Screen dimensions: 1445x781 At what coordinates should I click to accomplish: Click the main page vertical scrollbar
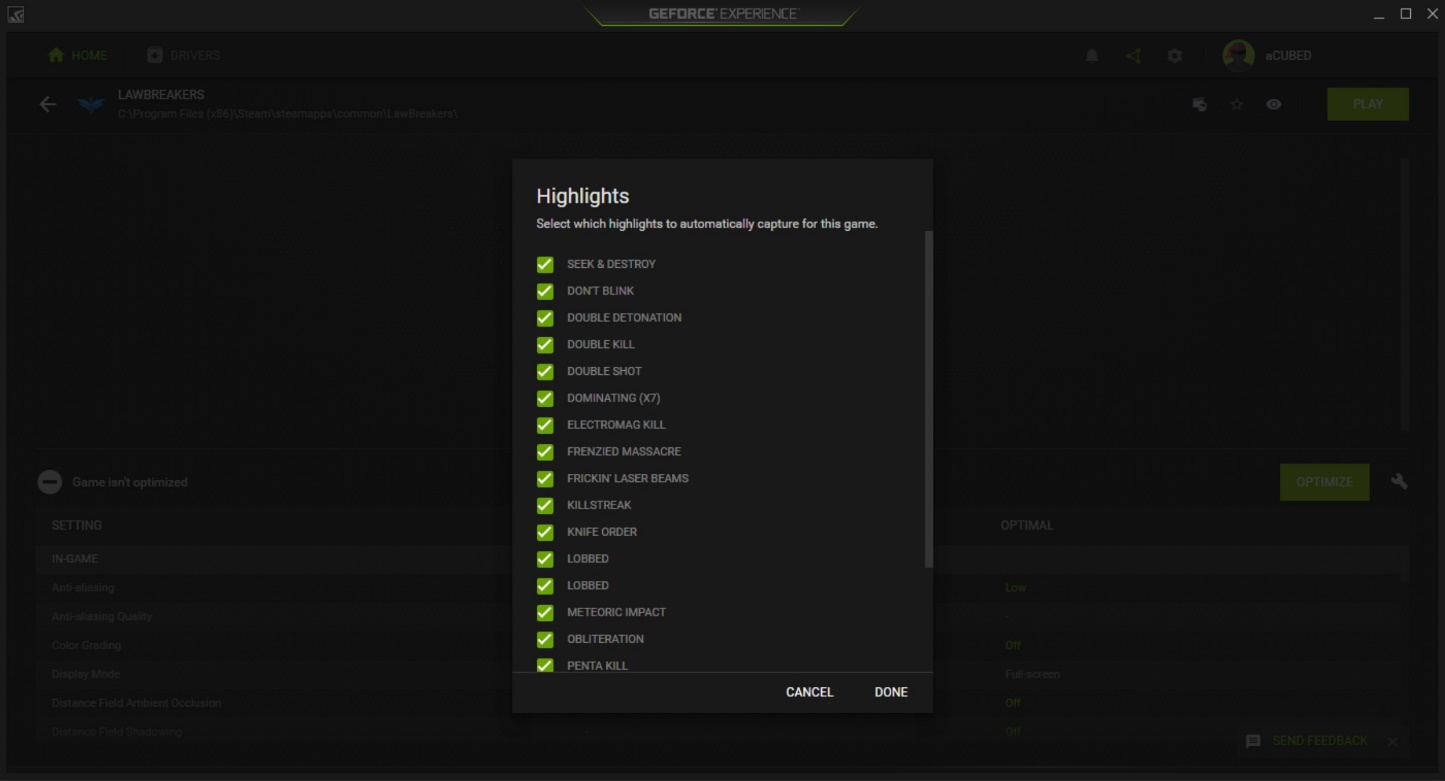click(x=1405, y=294)
